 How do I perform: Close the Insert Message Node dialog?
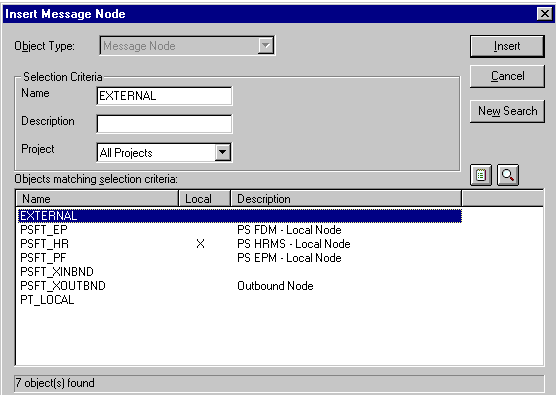coord(544,14)
